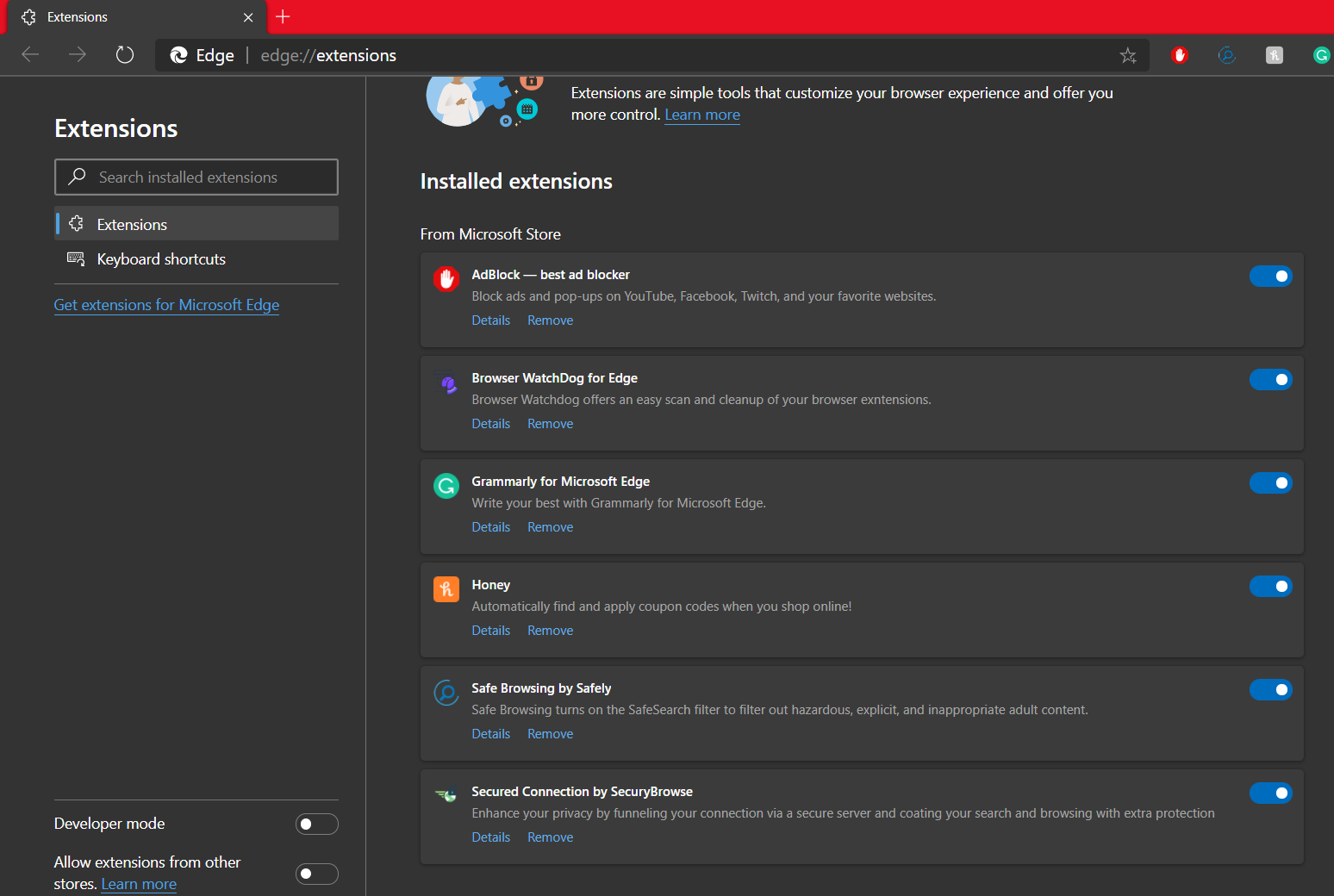
Task: Click the AdBlock toolbar icon
Action: click(1180, 55)
